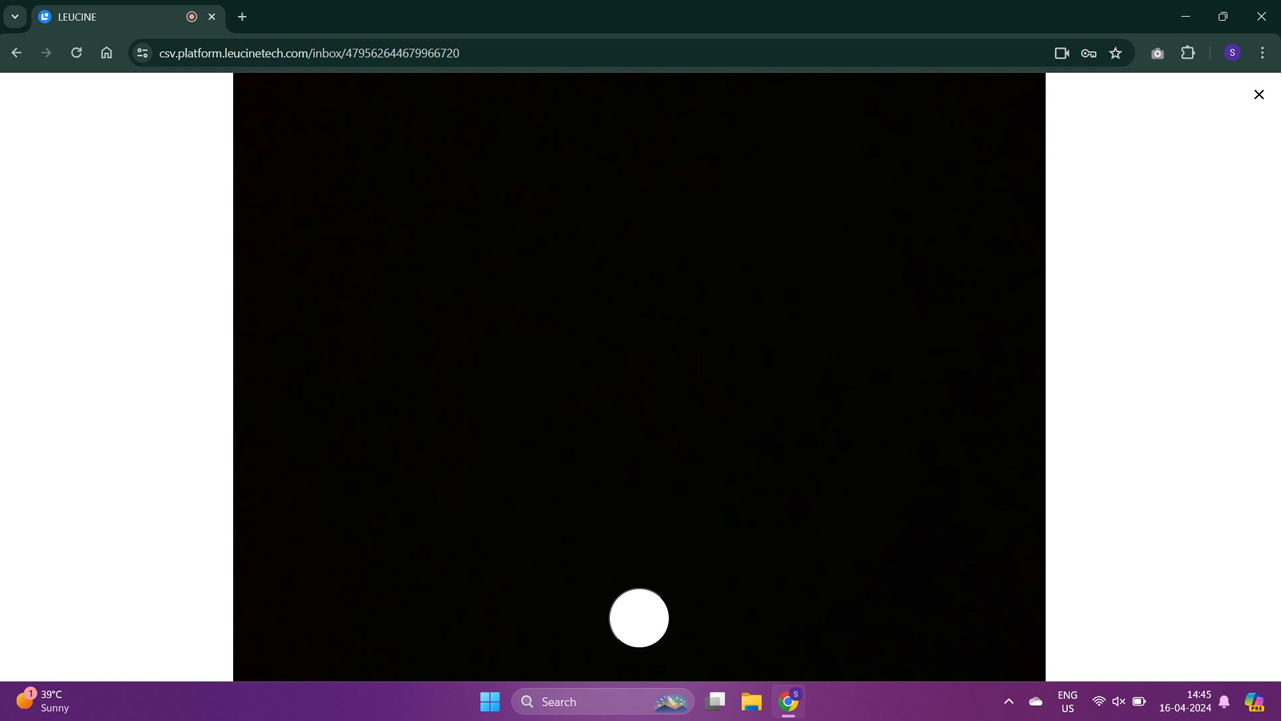Viewport: 1282px width, 721px height.
Task: Open Chrome three-dot menu
Action: point(1262,53)
